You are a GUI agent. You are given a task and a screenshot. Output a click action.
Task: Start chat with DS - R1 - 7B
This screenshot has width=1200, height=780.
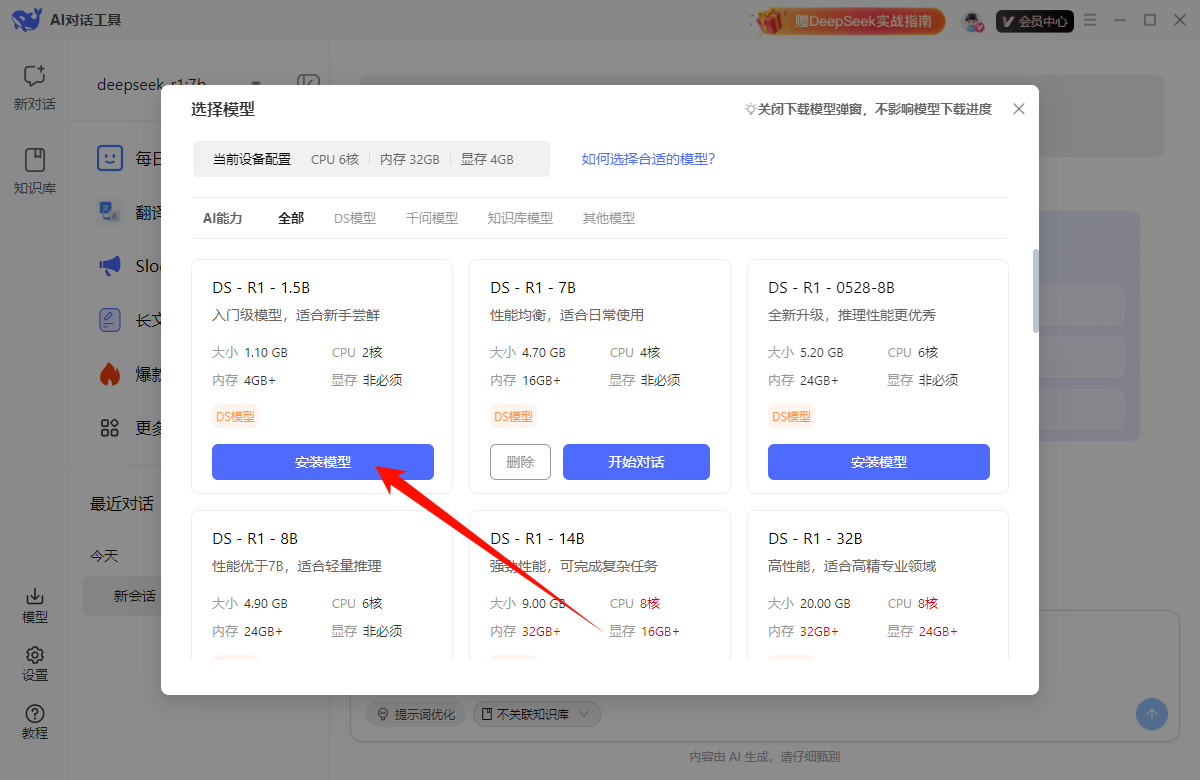[x=636, y=462]
